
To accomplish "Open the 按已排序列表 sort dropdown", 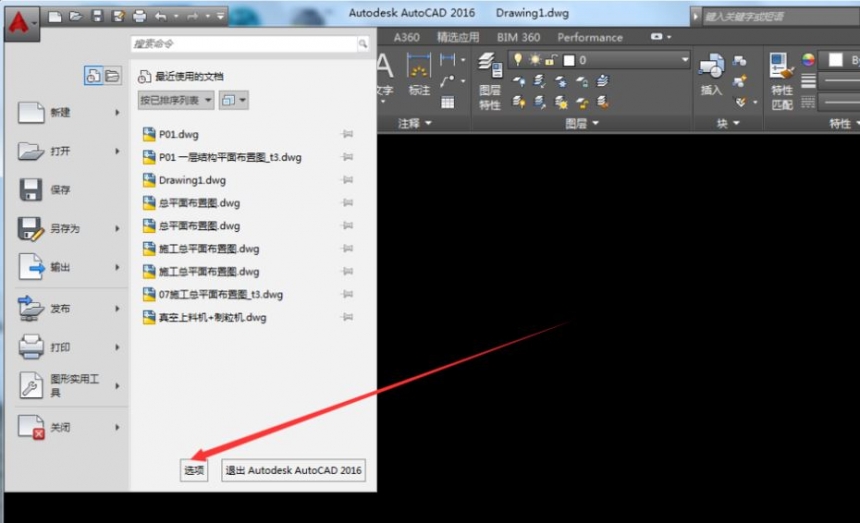I will (176, 100).
